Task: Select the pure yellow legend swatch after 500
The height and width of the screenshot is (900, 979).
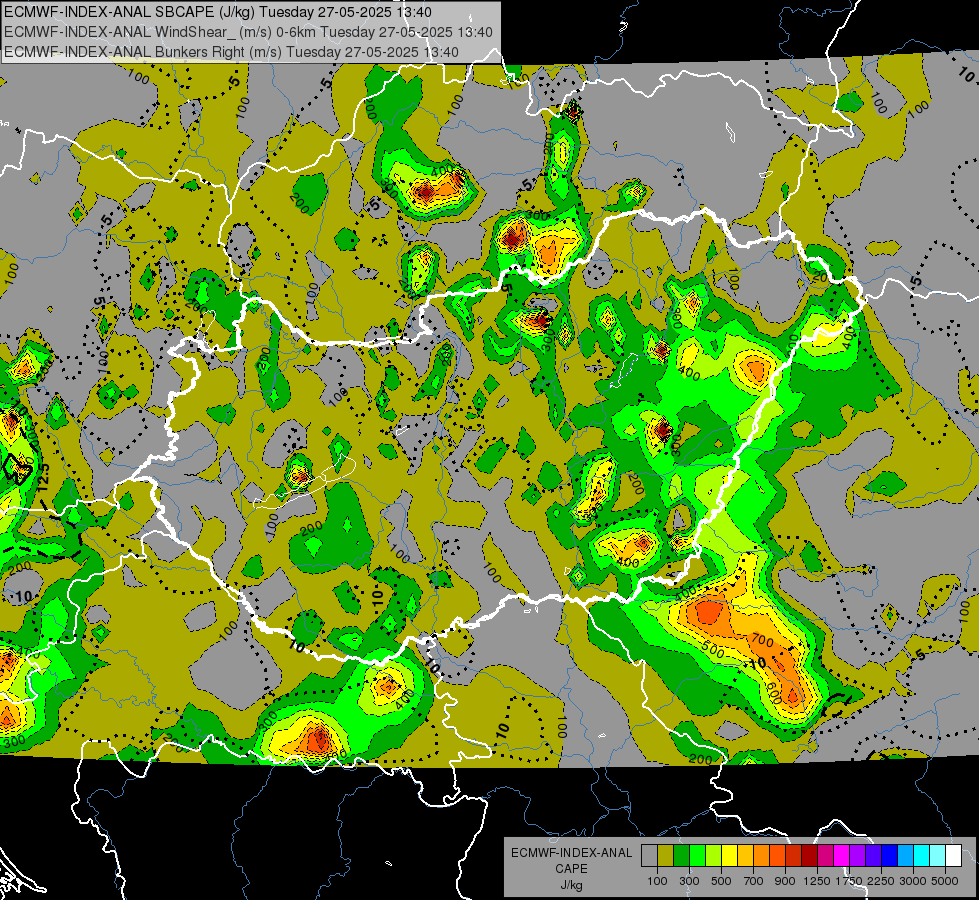Action: point(729,855)
